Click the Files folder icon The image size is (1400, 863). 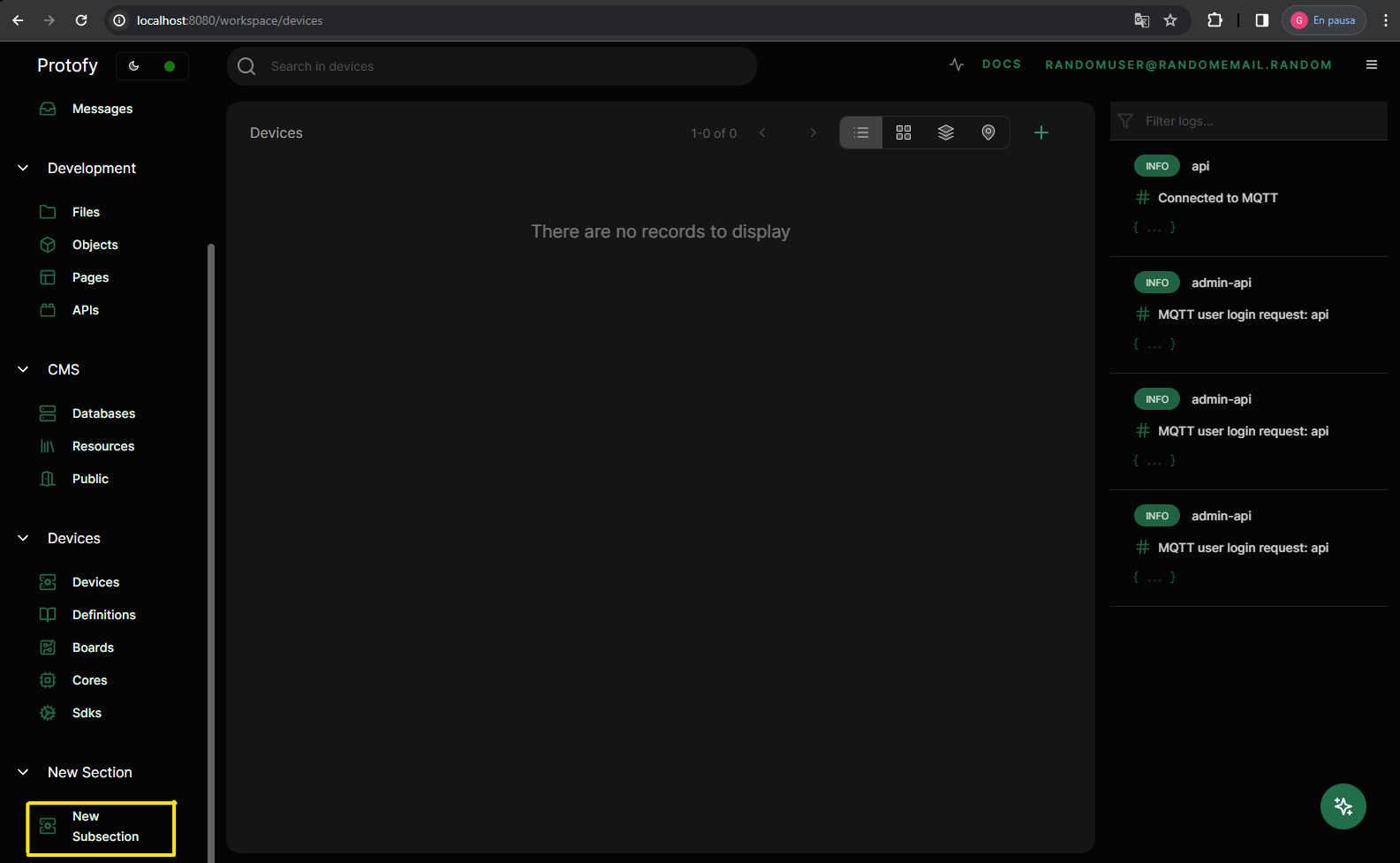48,212
